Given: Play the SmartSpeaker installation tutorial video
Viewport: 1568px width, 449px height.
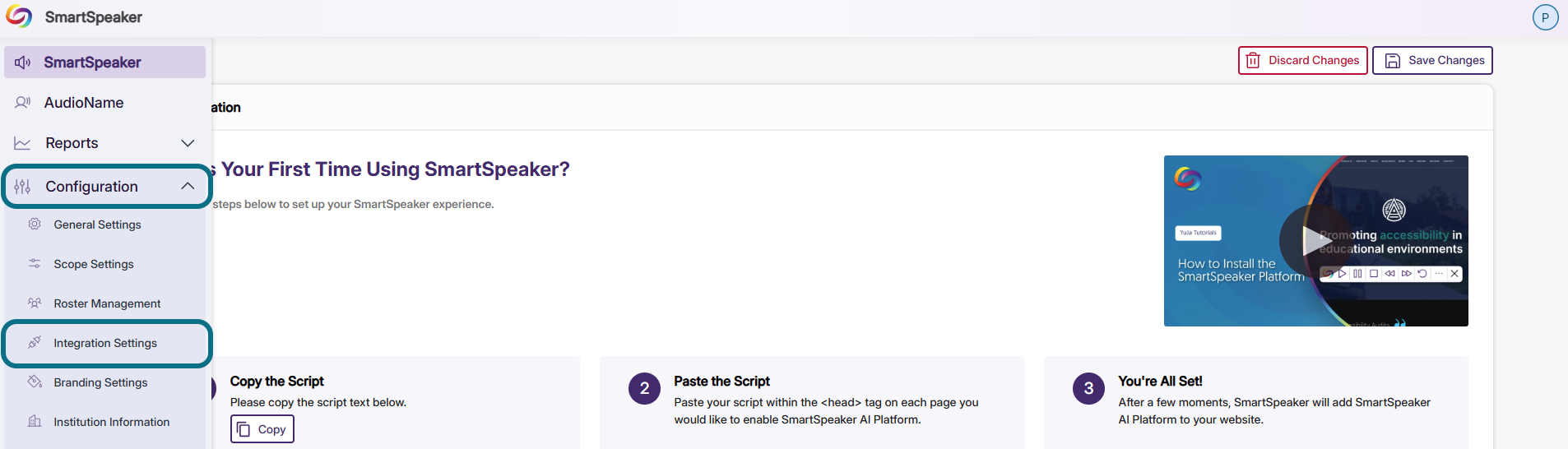Looking at the screenshot, I should (1315, 241).
